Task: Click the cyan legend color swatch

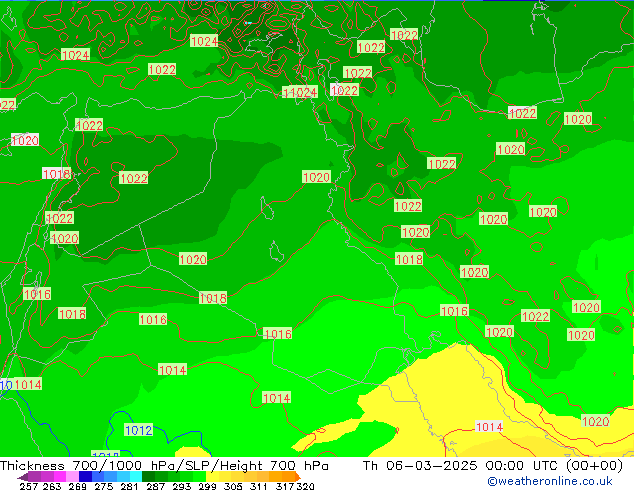Action: (136, 476)
